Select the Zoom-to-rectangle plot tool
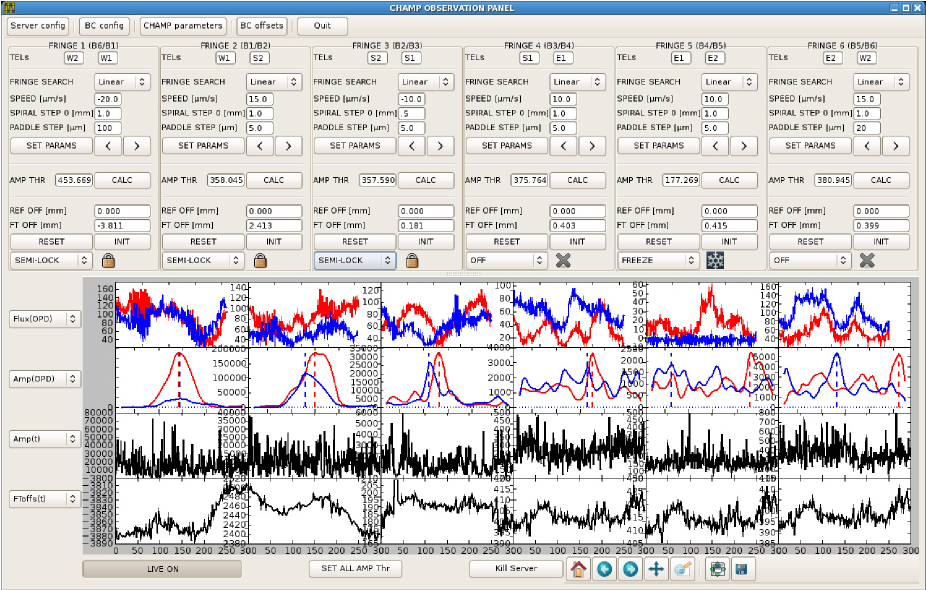 pyautogui.click(x=683, y=569)
